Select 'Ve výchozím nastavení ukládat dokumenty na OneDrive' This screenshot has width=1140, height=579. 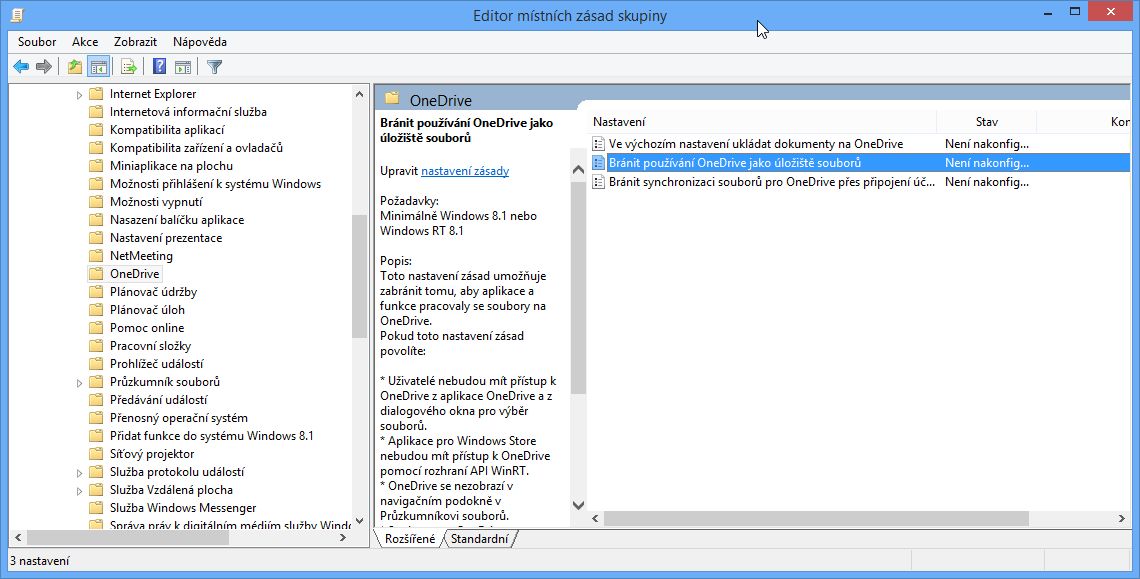click(756, 144)
